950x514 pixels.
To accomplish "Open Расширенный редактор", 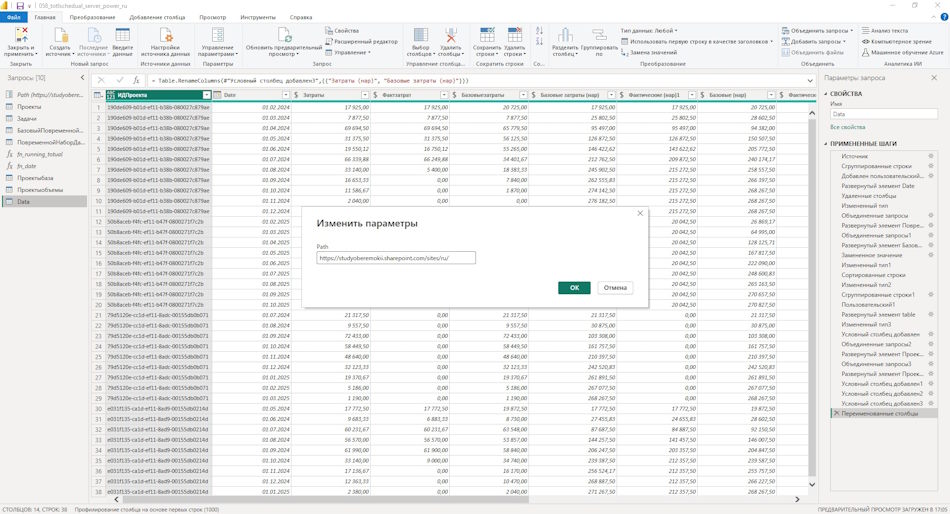I will [362, 41].
